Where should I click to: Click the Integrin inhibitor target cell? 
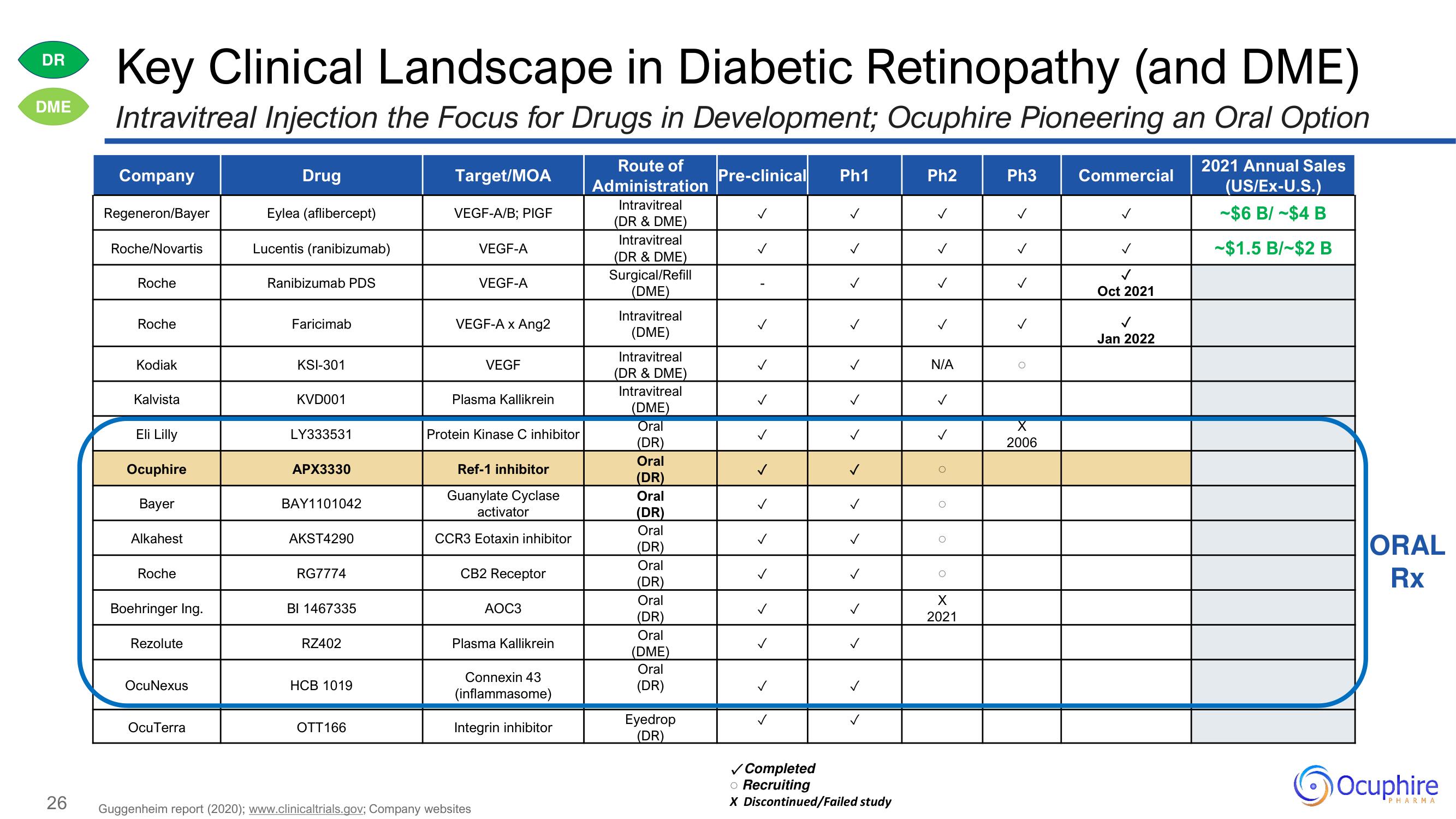tap(503, 727)
